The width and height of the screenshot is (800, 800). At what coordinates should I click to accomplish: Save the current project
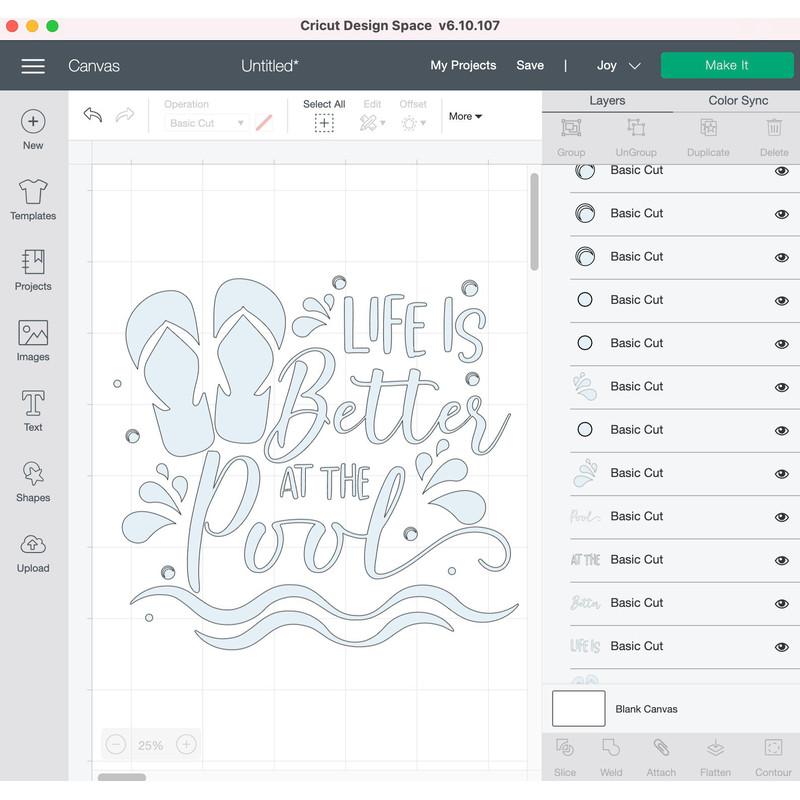pyautogui.click(x=530, y=65)
